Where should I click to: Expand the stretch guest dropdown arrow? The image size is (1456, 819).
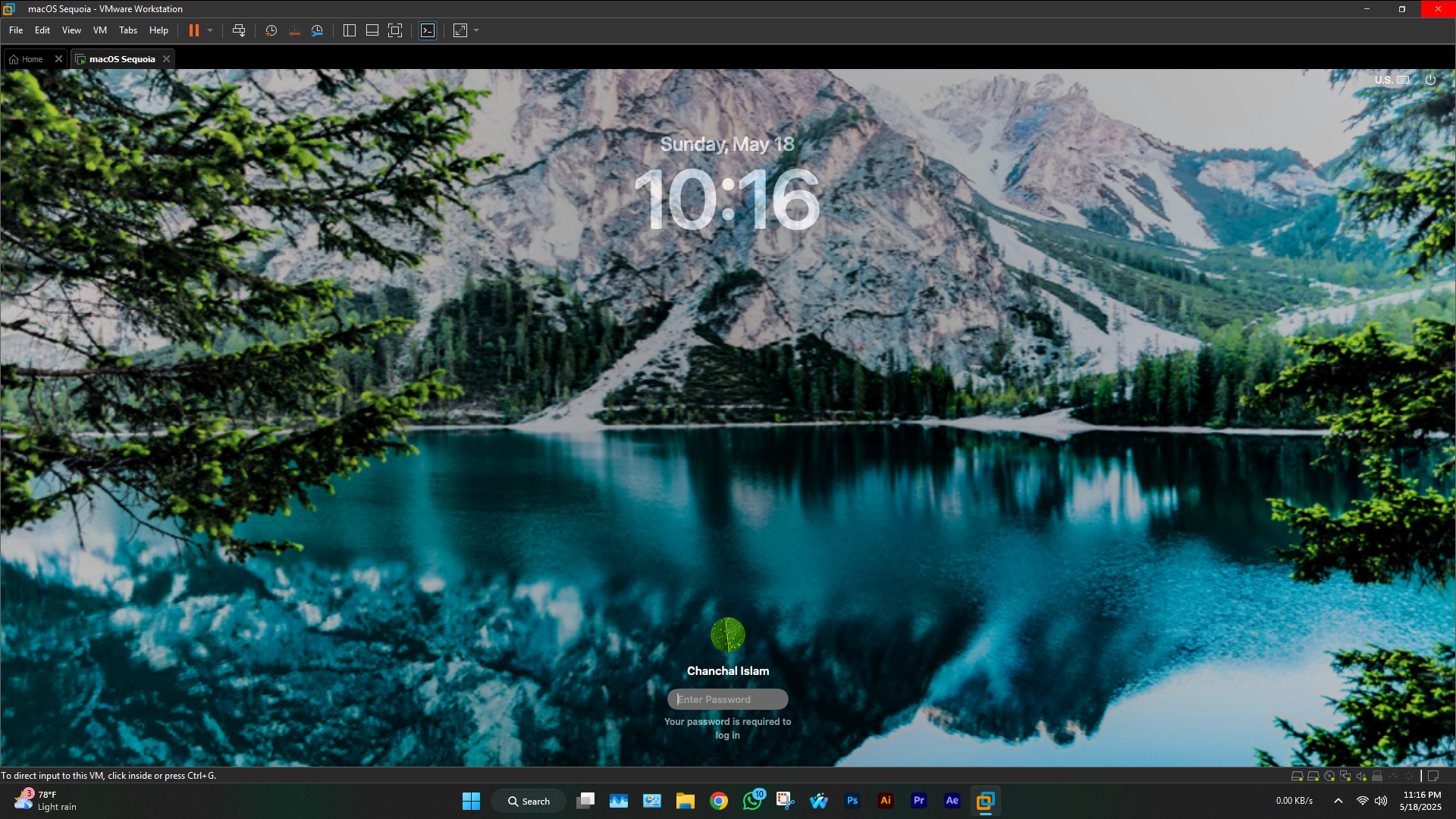click(x=476, y=30)
